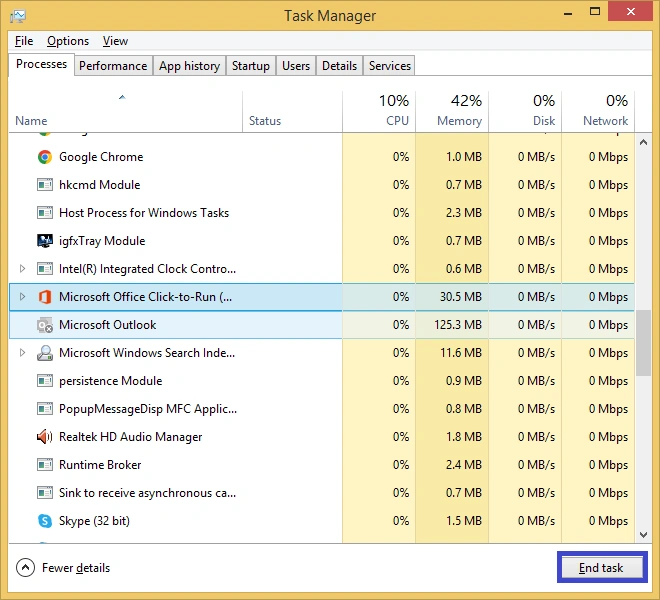The width and height of the screenshot is (660, 600).
Task: Click Intel(R) Integrated Clock Controller icon
Action: [x=45, y=269]
